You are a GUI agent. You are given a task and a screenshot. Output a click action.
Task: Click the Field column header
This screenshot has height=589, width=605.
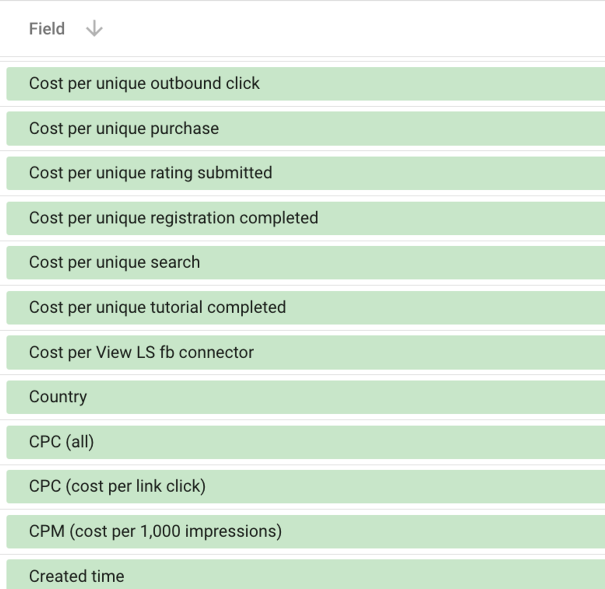tap(47, 29)
